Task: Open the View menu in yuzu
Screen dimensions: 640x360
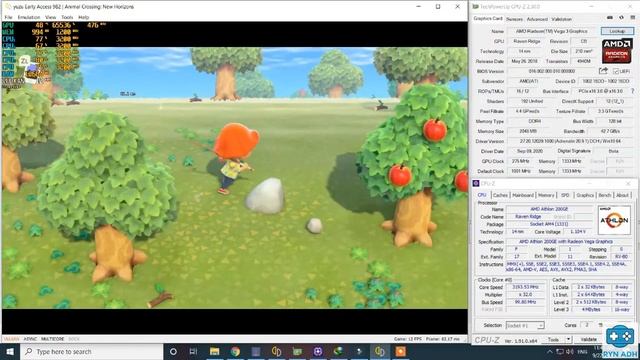Action: [x=51, y=18]
